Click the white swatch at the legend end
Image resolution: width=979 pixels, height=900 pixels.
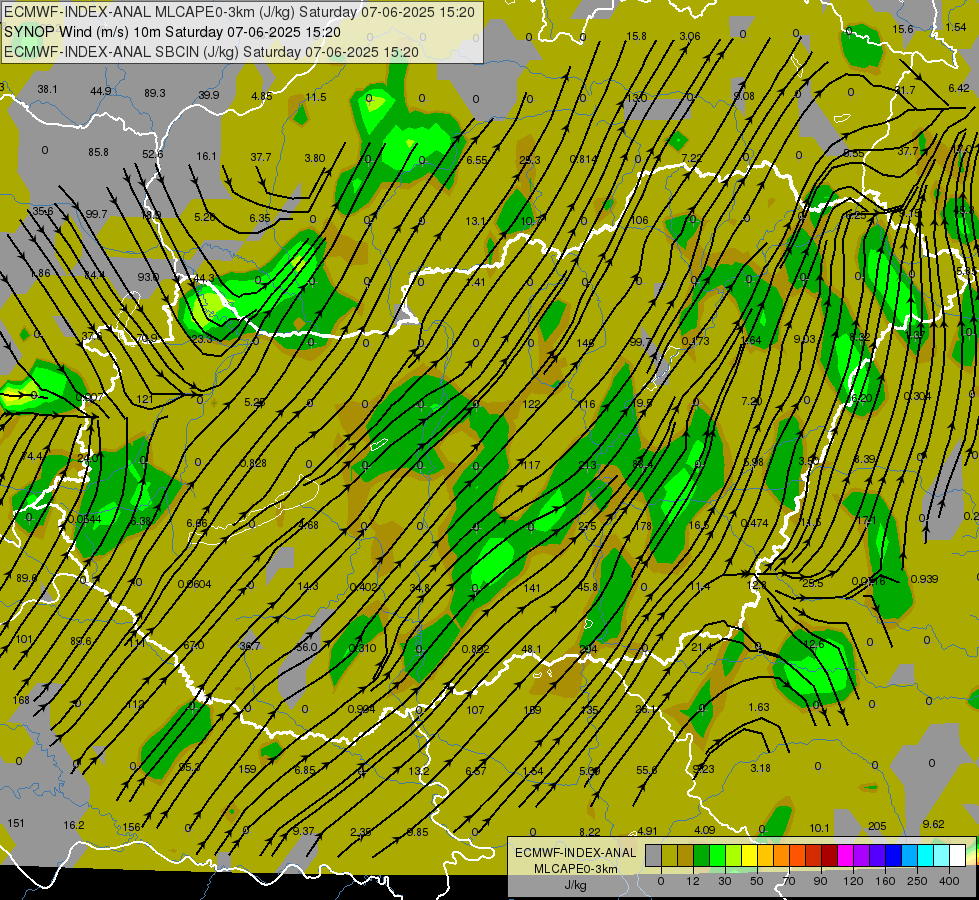(x=957, y=856)
